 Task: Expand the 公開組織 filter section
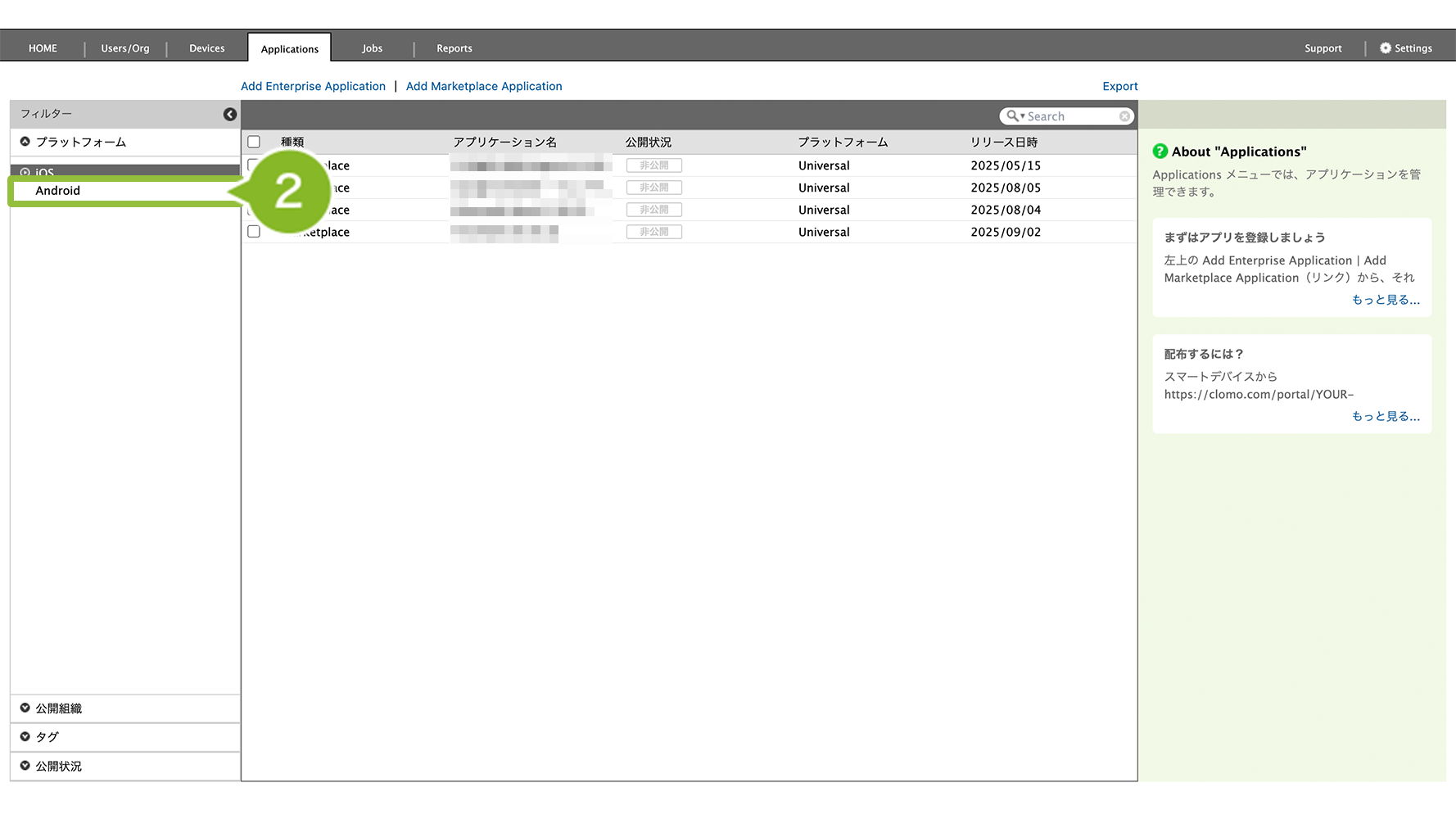click(x=25, y=708)
